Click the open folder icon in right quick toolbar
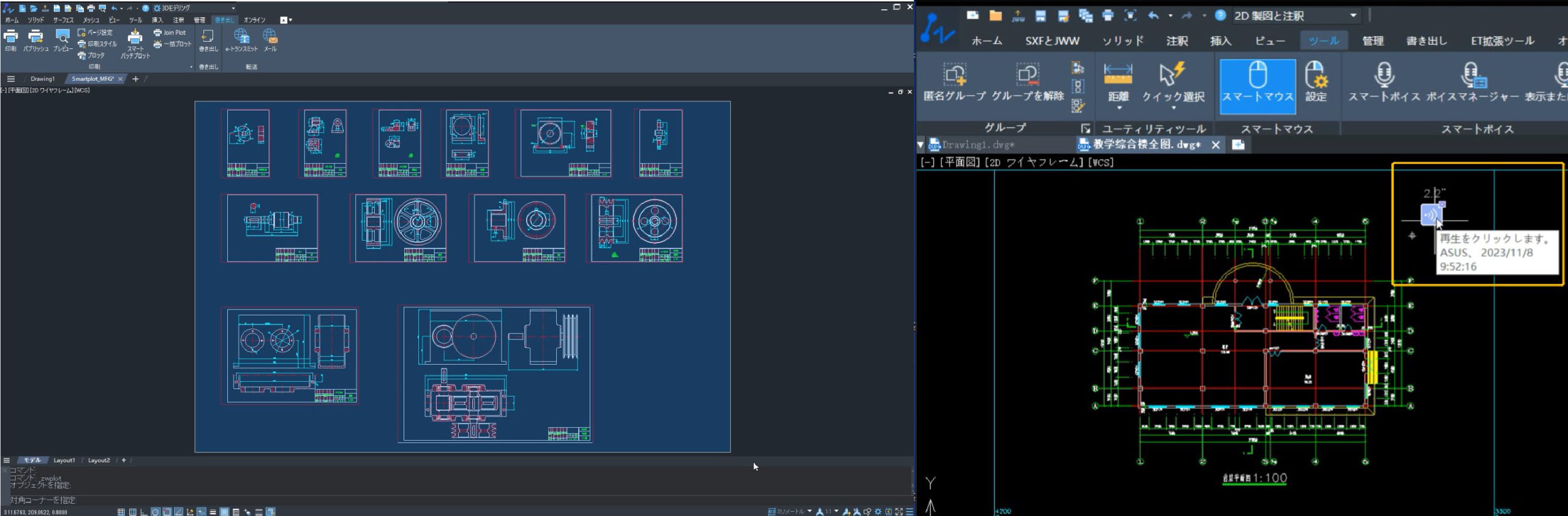Image resolution: width=1568 pixels, height=516 pixels. tap(995, 15)
